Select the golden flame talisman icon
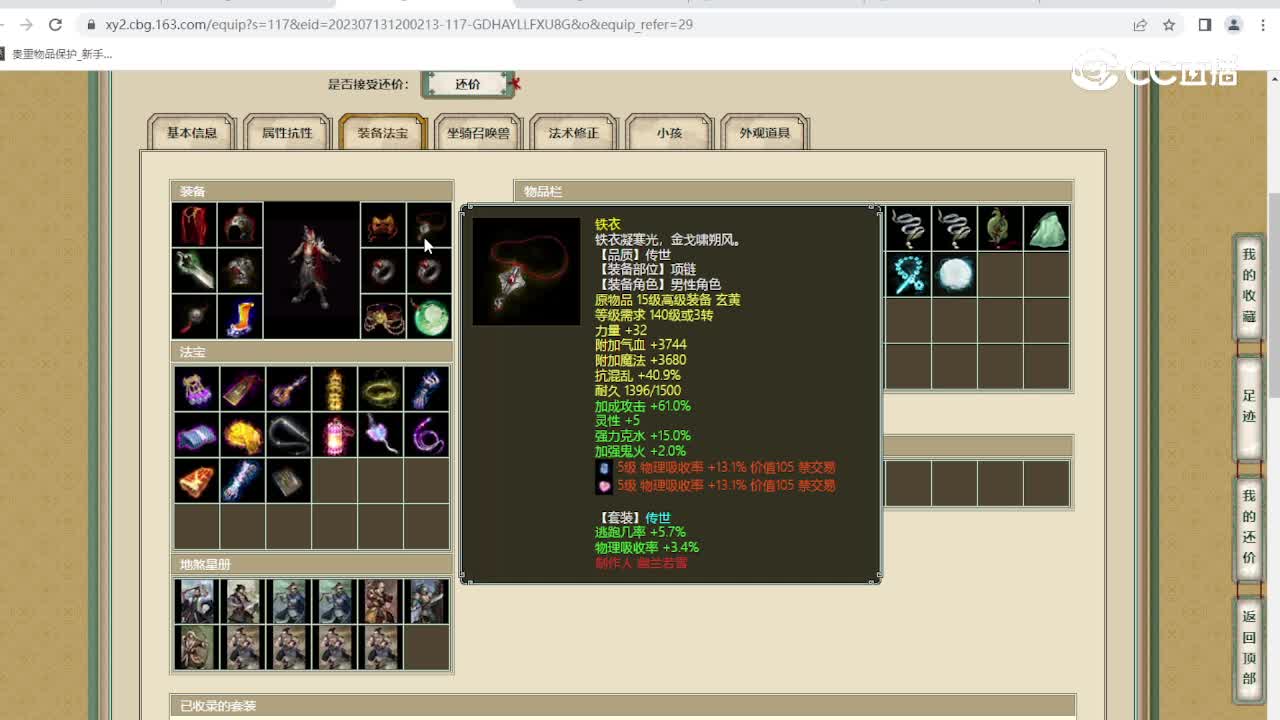 [243, 435]
